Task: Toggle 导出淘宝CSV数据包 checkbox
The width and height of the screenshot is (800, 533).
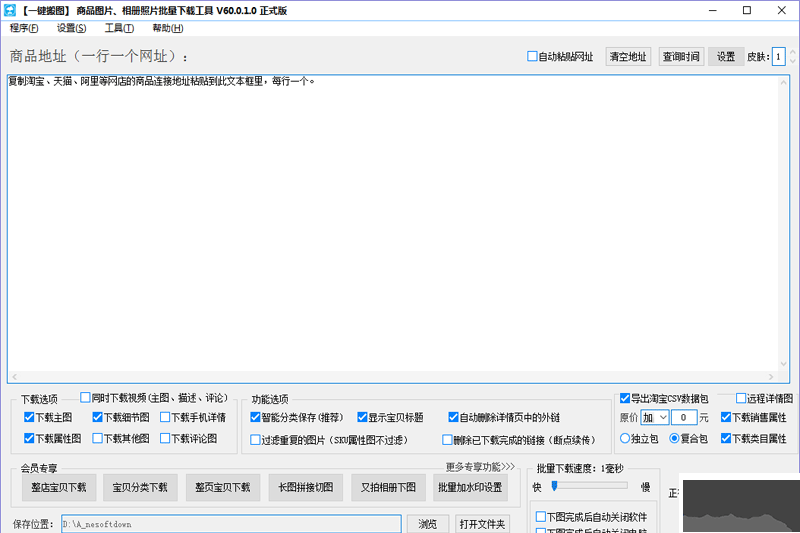Action: [x=625, y=398]
